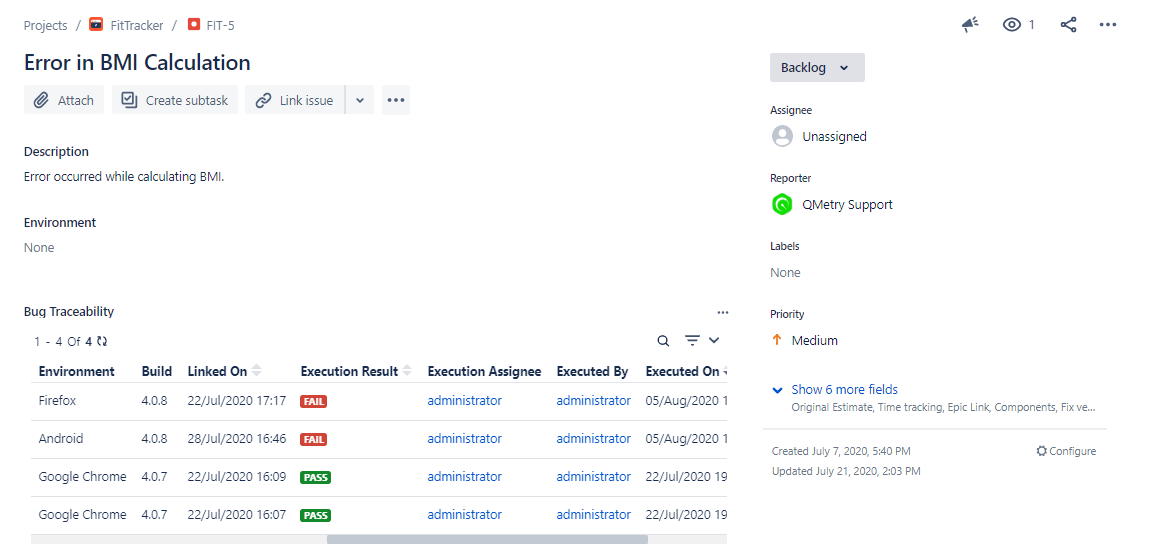Click Executed By administrator in Firefox row
Viewport: 1157px width, 551px height.
point(593,401)
